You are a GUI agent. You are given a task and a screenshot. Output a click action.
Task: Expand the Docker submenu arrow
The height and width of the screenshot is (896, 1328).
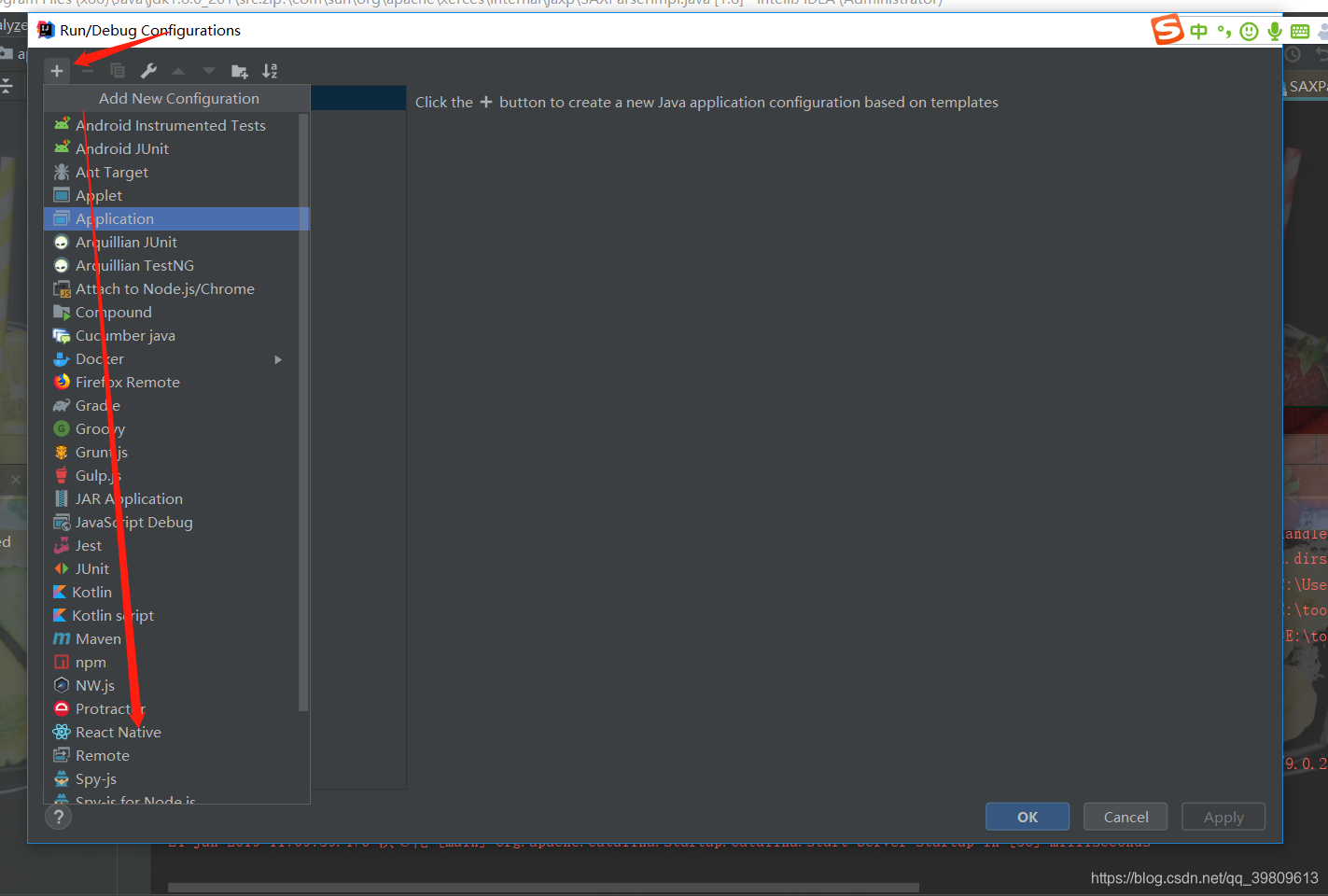(x=278, y=359)
